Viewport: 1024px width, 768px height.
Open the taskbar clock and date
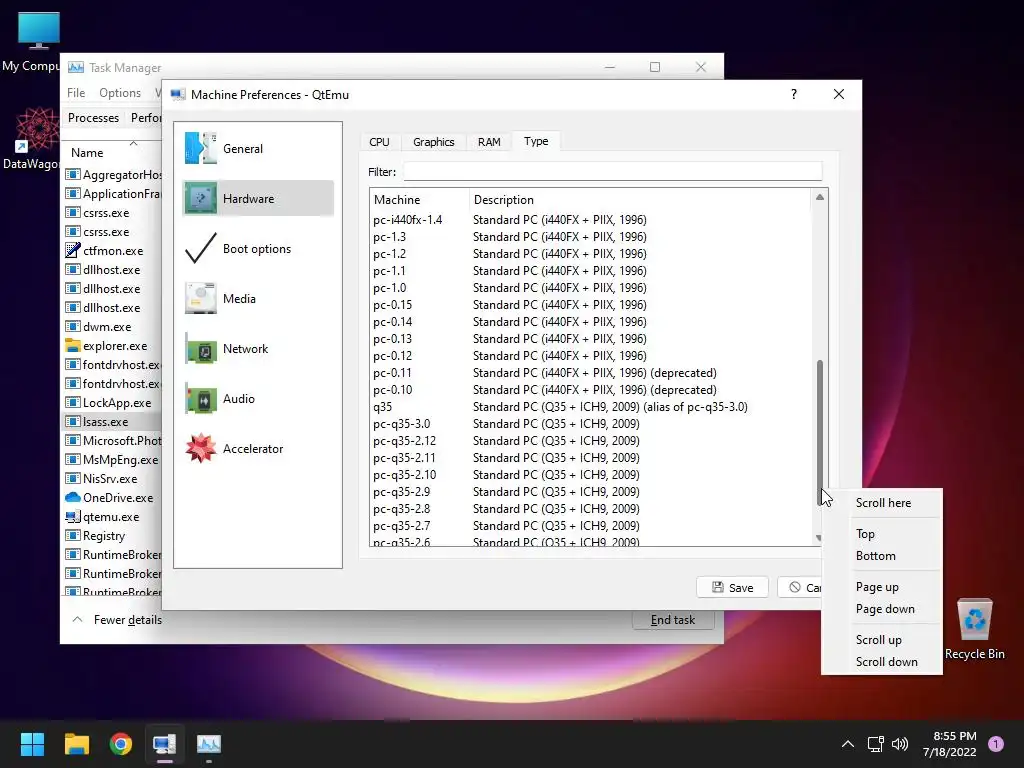click(x=950, y=744)
